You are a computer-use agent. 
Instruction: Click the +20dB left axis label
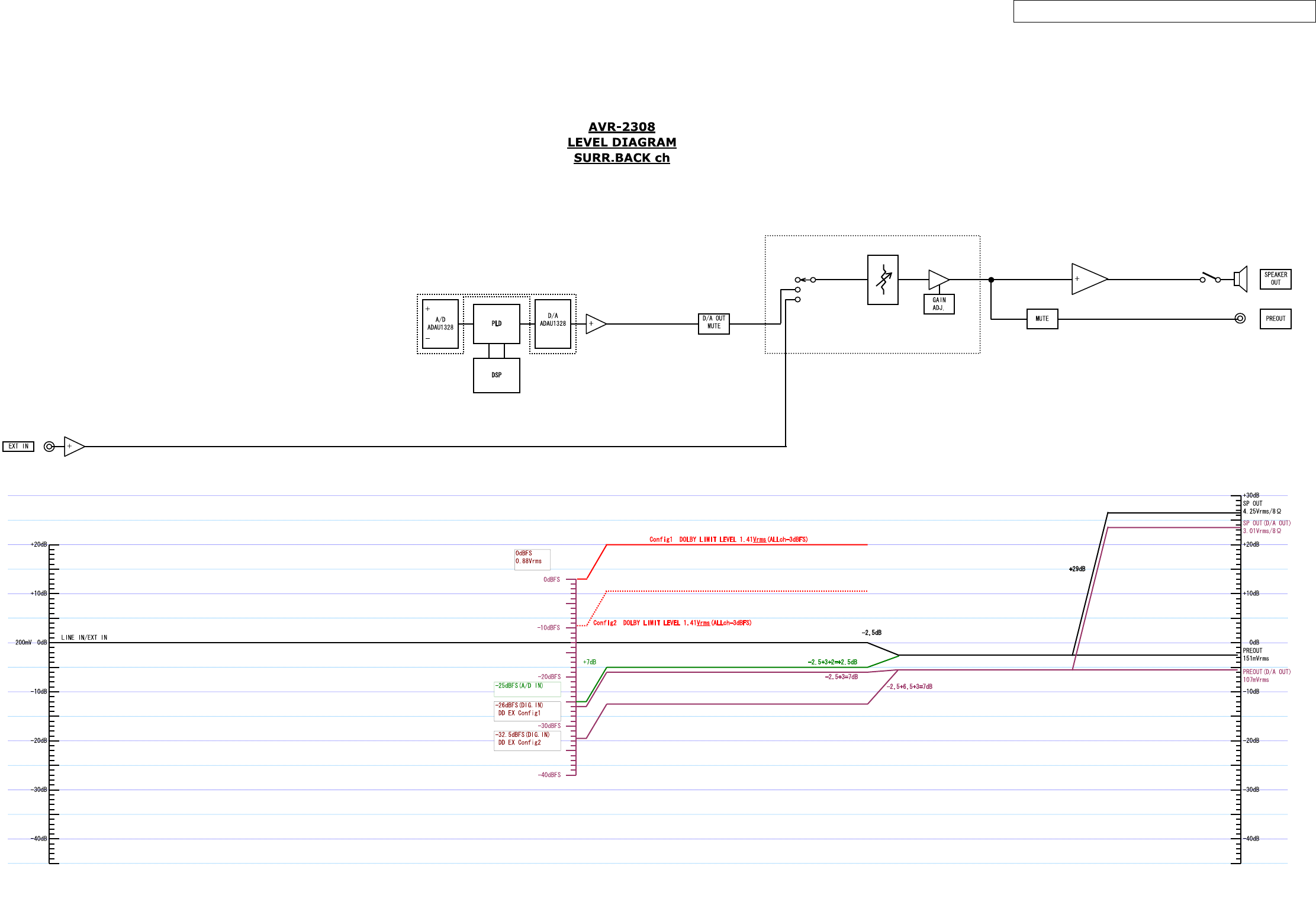tap(38, 544)
